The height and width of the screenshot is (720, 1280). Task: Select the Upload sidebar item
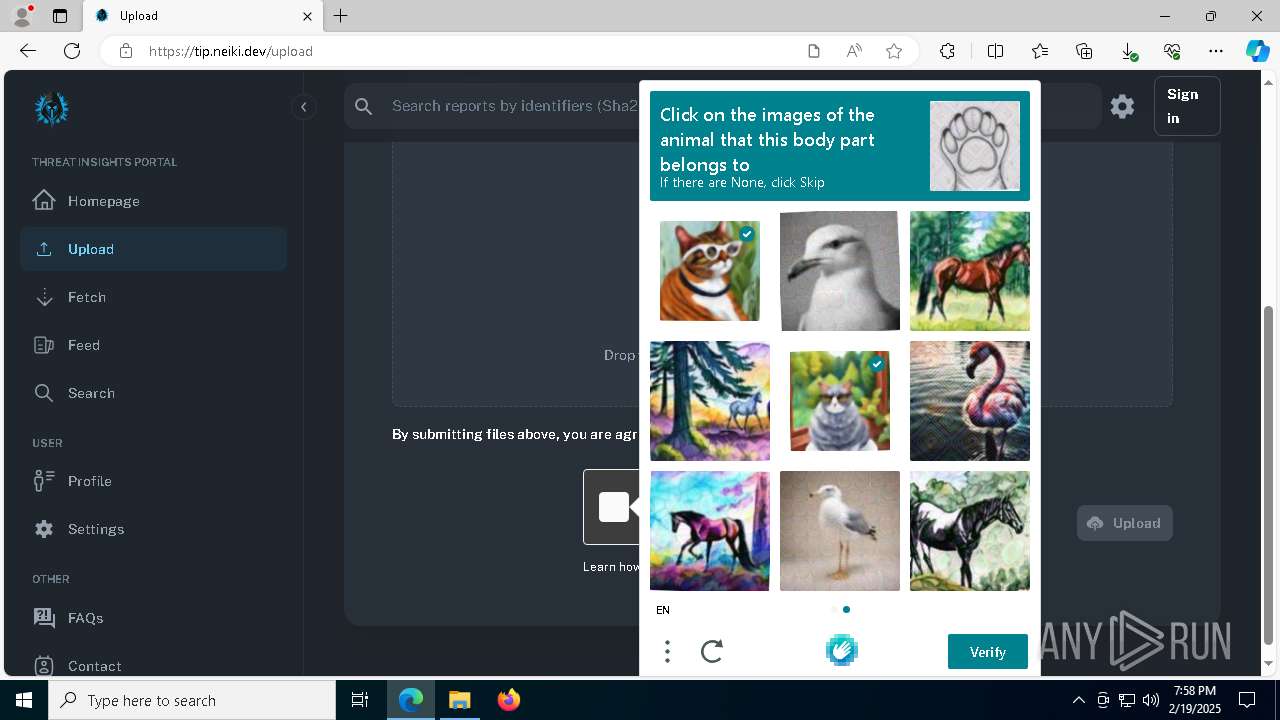[153, 249]
